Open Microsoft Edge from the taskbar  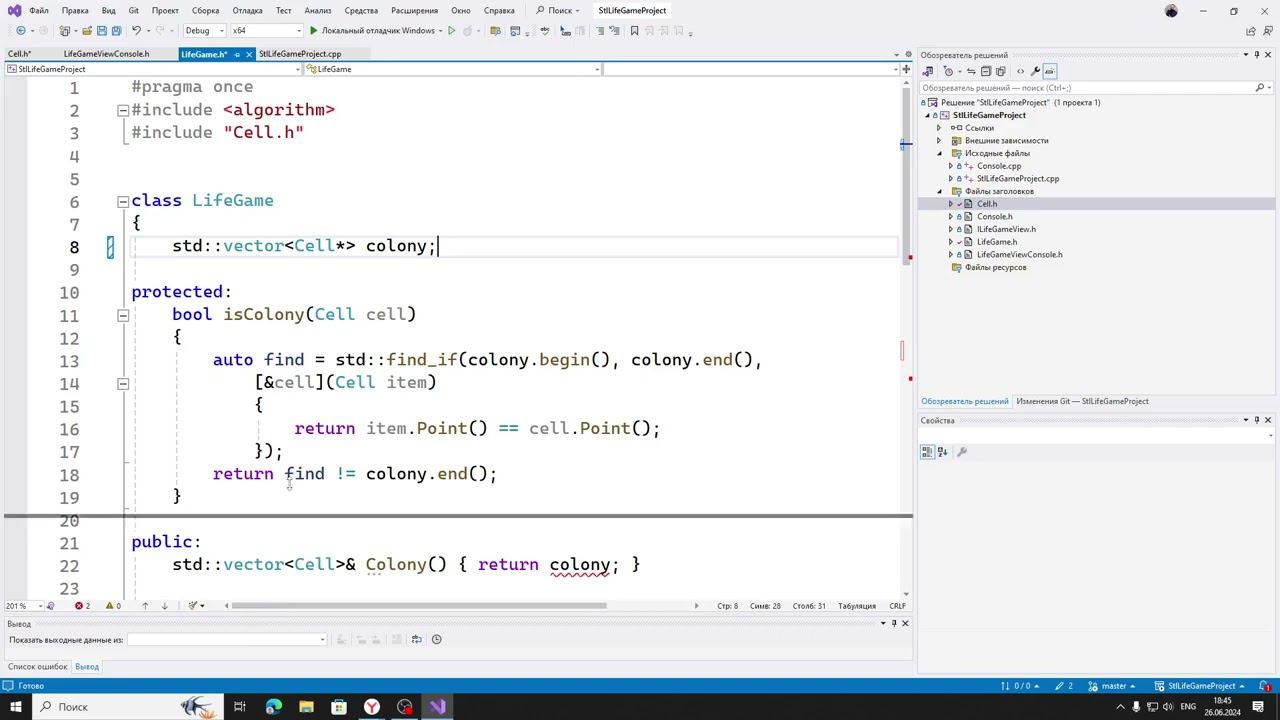tap(273, 707)
